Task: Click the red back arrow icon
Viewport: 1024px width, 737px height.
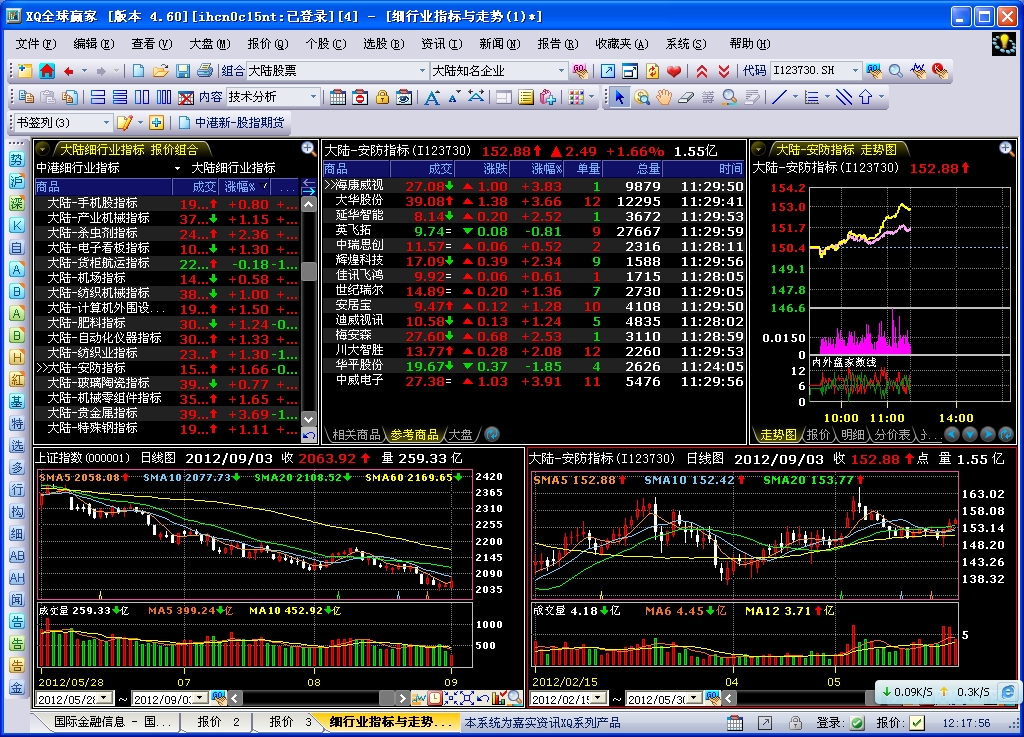Action: (69, 71)
